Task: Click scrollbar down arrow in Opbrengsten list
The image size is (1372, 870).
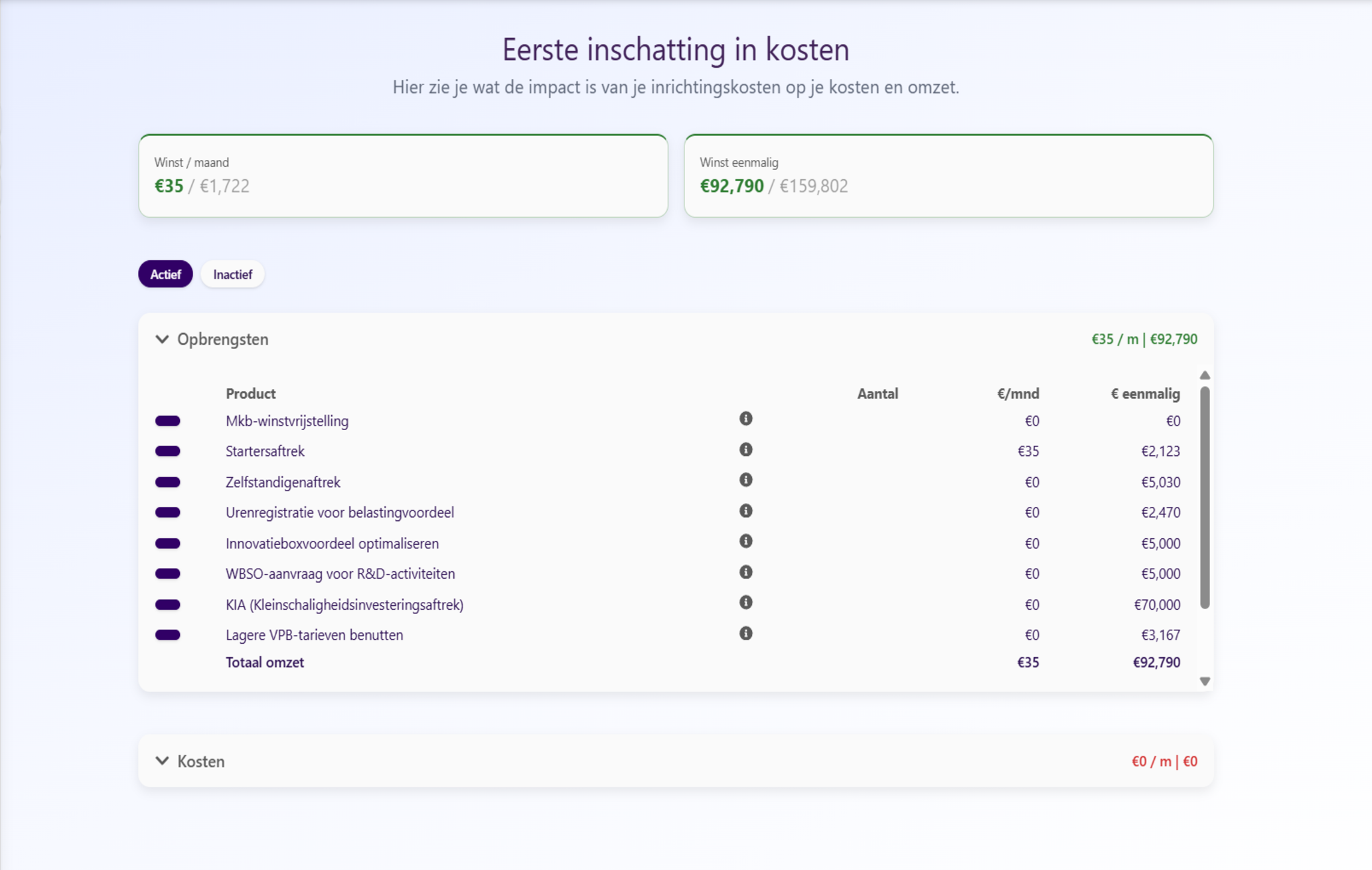Action: click(1205, 682)
